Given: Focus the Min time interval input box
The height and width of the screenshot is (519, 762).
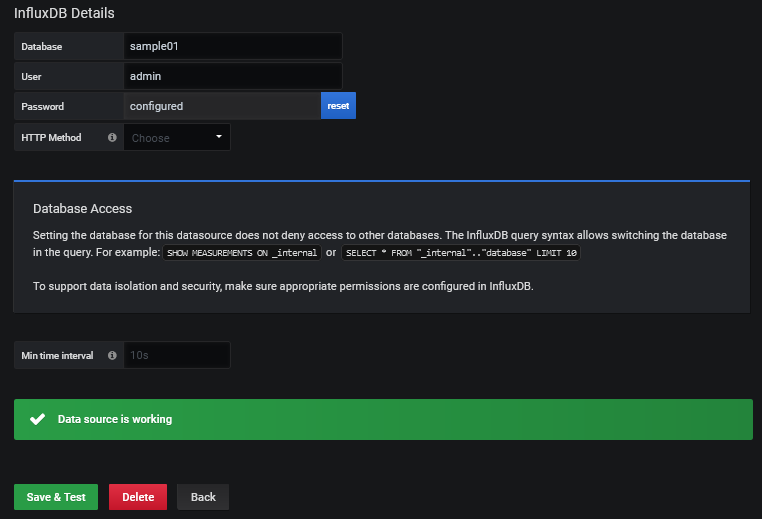Looking at the screenshot, I should [x=176, y=355].
